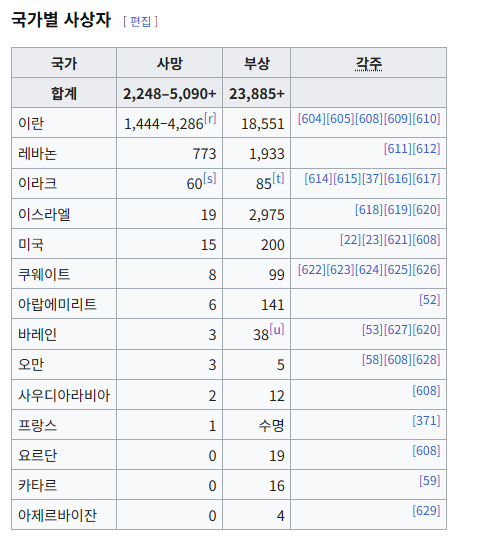Screen dimensions: 482x550
Task: Open citation [604] in the 이란 row
Action: pos(312,119)
